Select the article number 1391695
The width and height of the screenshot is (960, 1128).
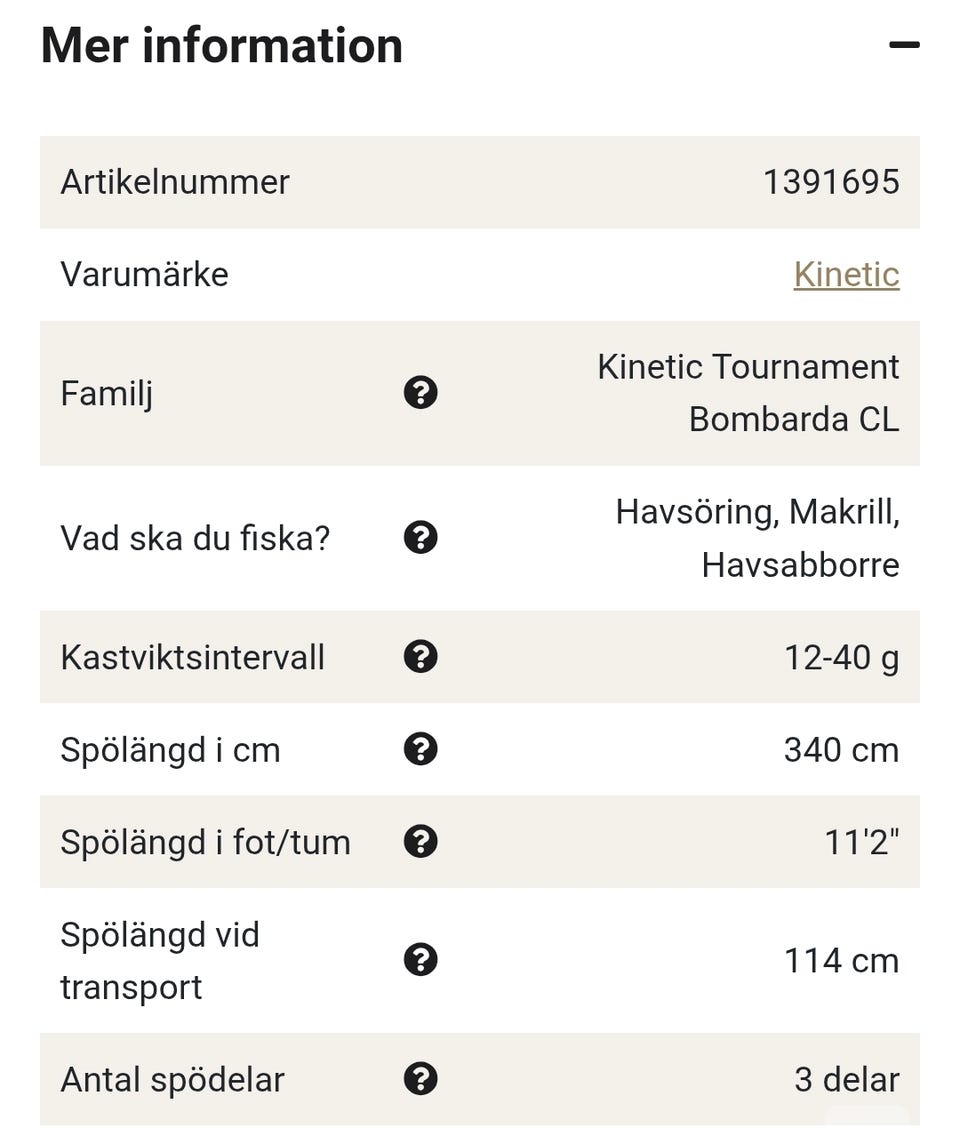pos(831,182)
